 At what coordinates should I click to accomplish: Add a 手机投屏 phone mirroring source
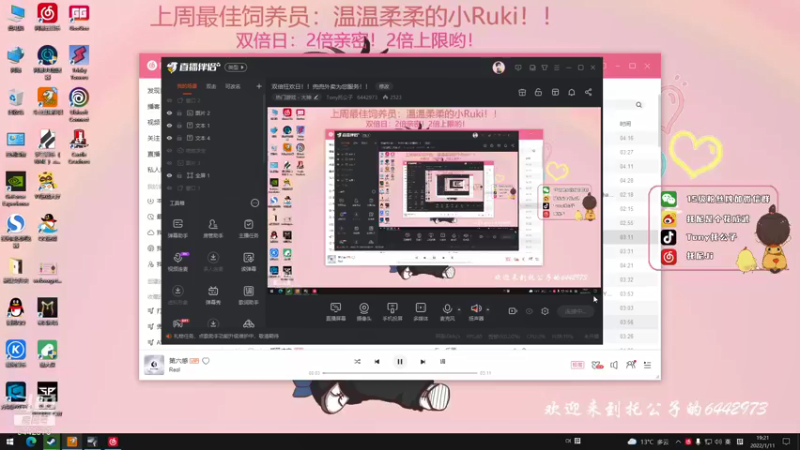pyautogui.click(x=392, y=311)
